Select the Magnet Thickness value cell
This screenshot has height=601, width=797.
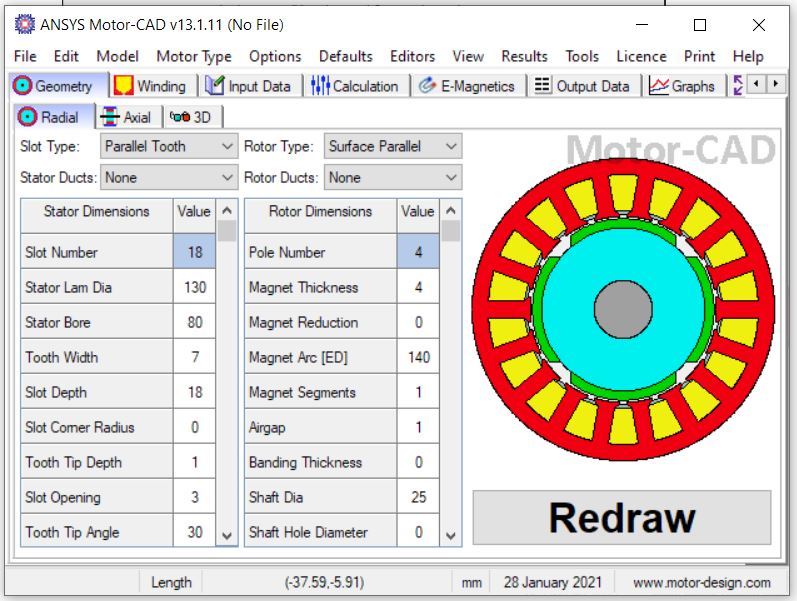pyautogui.click(x=418, y=287)
